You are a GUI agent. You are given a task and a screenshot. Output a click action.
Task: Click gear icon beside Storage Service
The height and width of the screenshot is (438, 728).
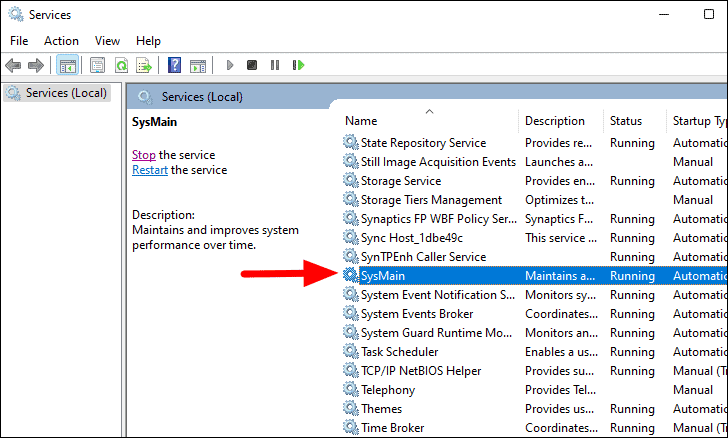351,180
